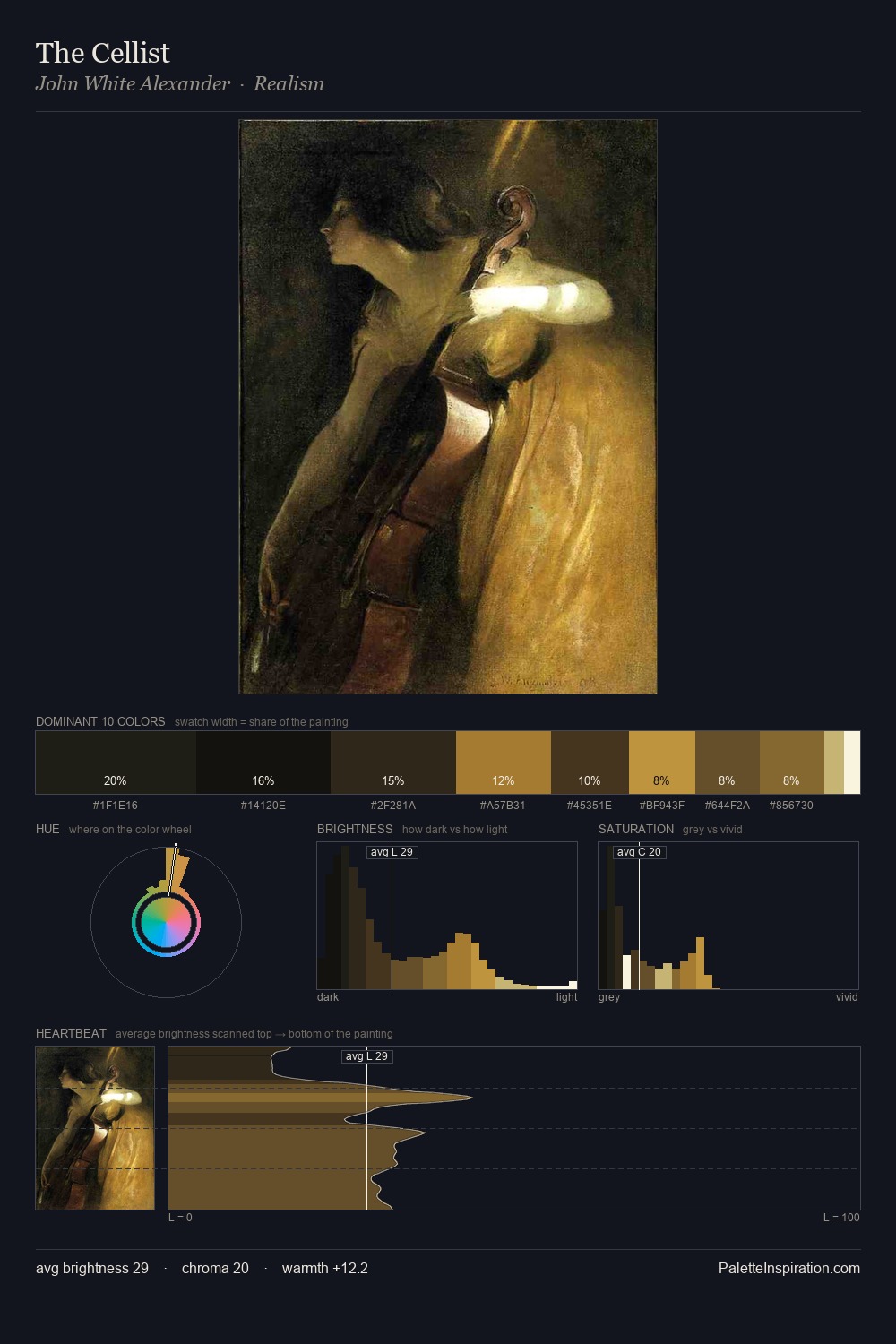This screenshot has width=896, height=1344.
Task: Click the 'BRIGHTNESS' section heading
Action: [355, 829]
